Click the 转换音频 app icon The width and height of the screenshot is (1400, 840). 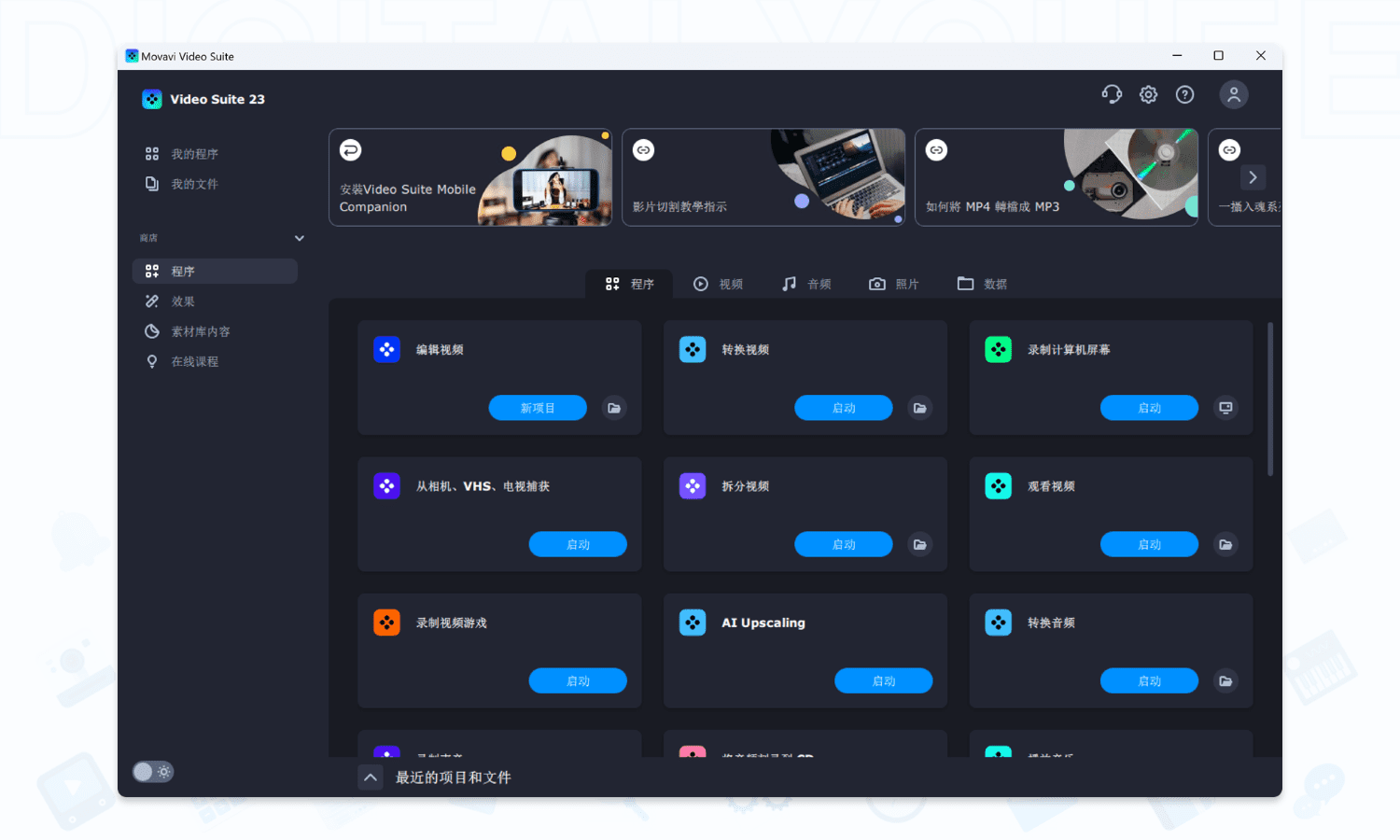coord(999,622)
